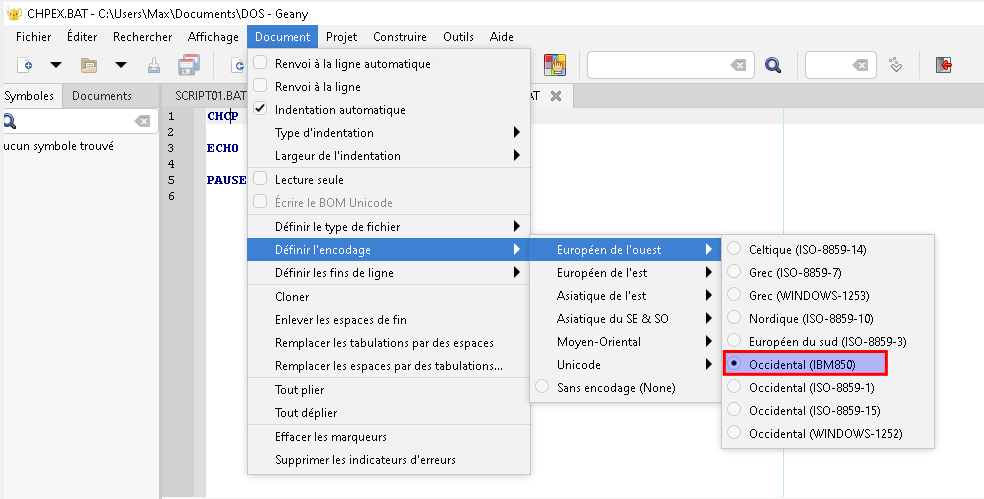Click Enlever les espaces de fin

coord(341,320)
